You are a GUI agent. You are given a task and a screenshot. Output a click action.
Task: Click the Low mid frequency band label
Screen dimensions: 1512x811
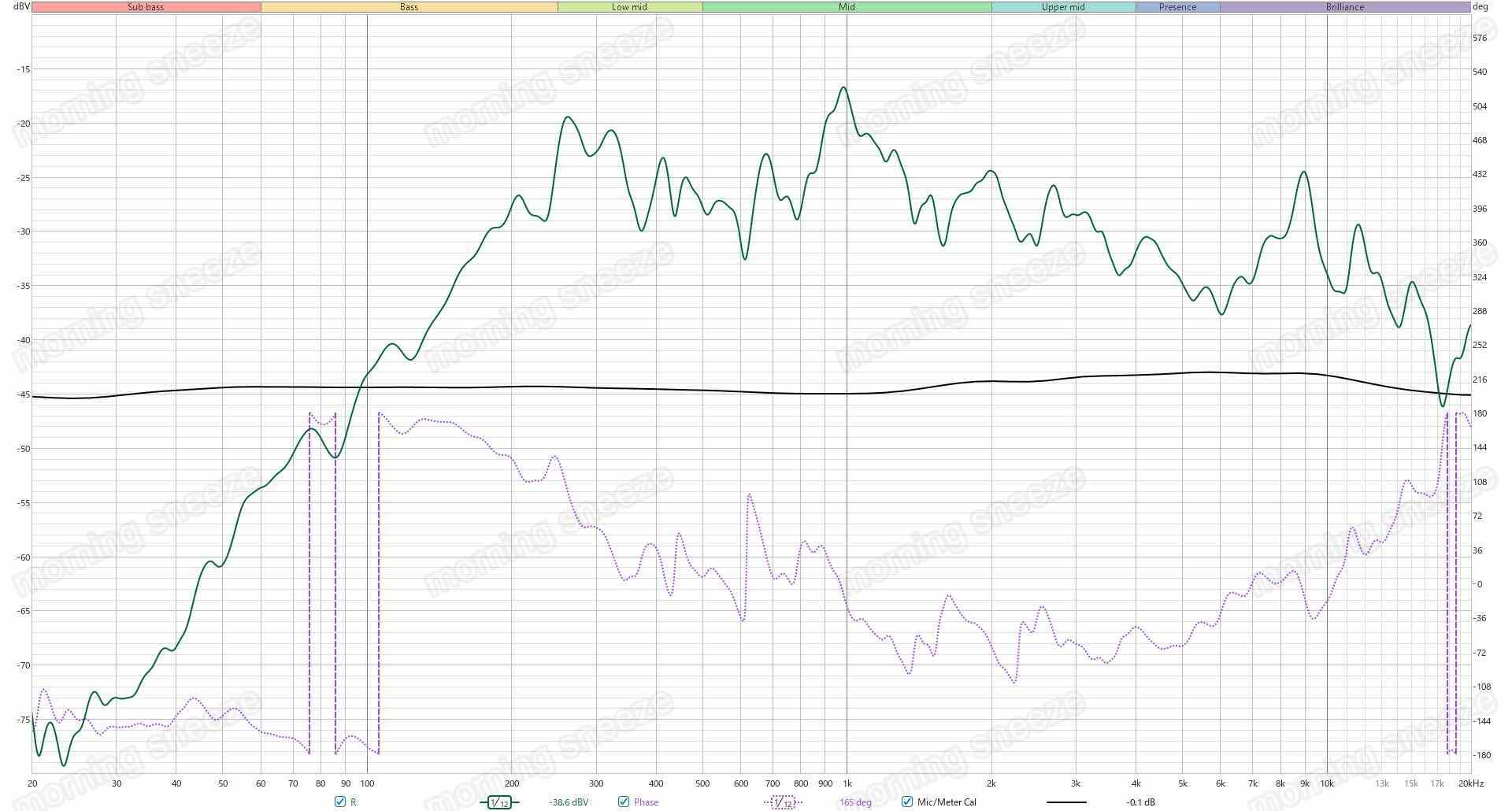[629, 7]
